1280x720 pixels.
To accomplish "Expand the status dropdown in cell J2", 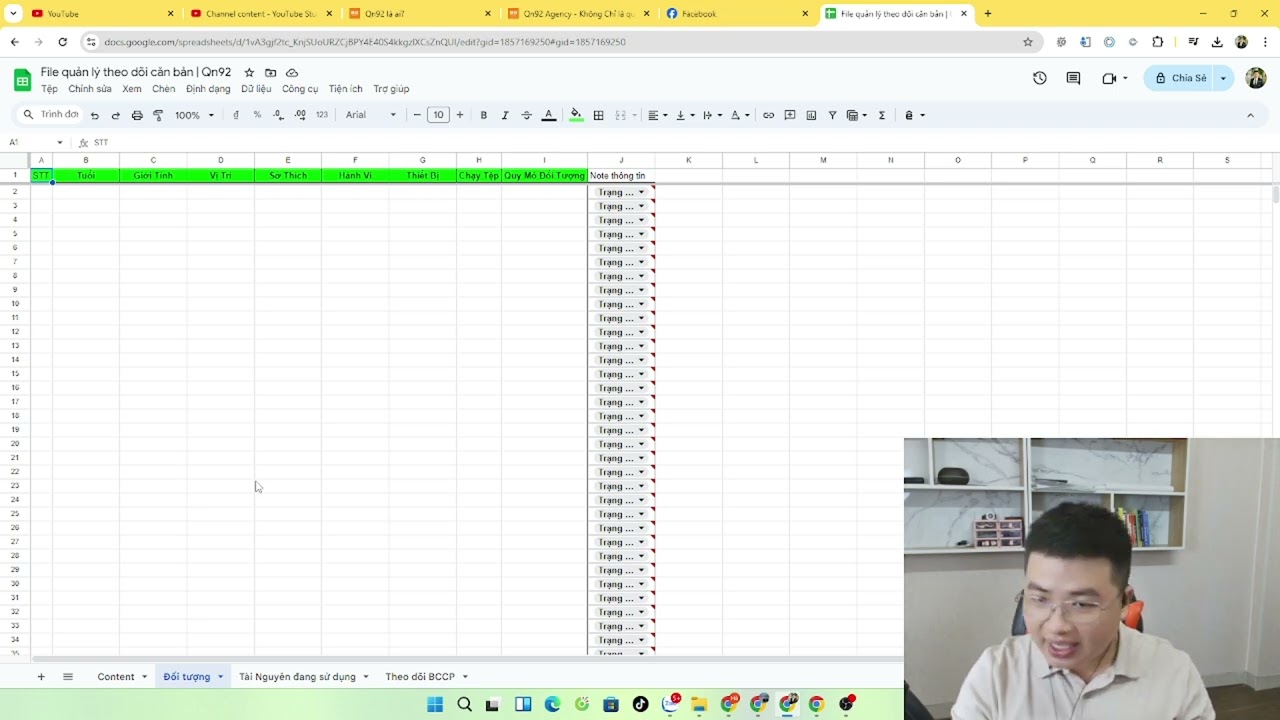I will (x=641, y=192).
